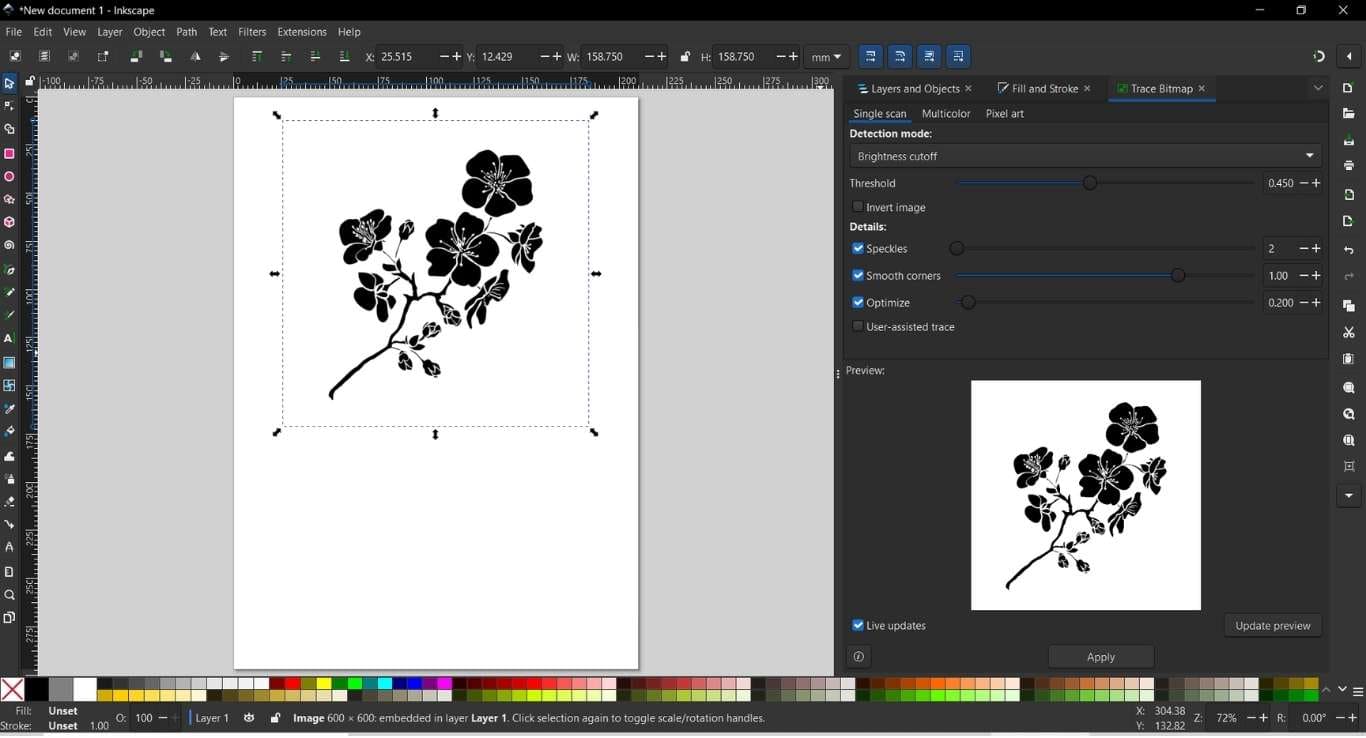Adjust the Threshold slider handle

pos(1090,183)
